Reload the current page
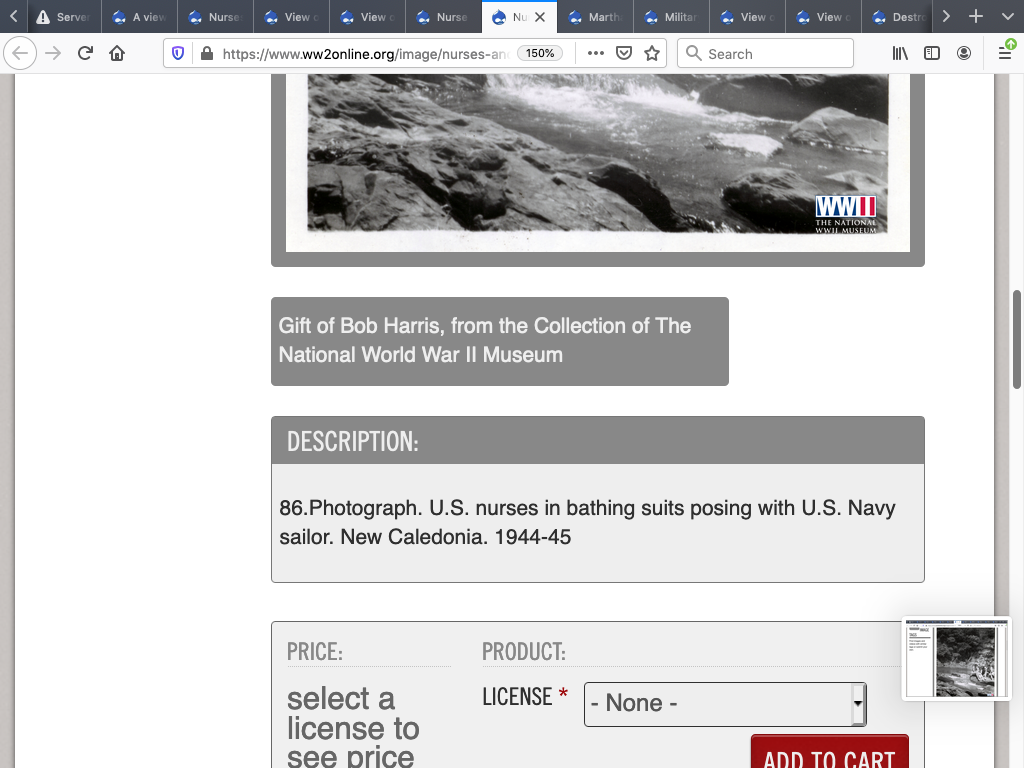This screenshot has height=768, width=1024. 85,54
